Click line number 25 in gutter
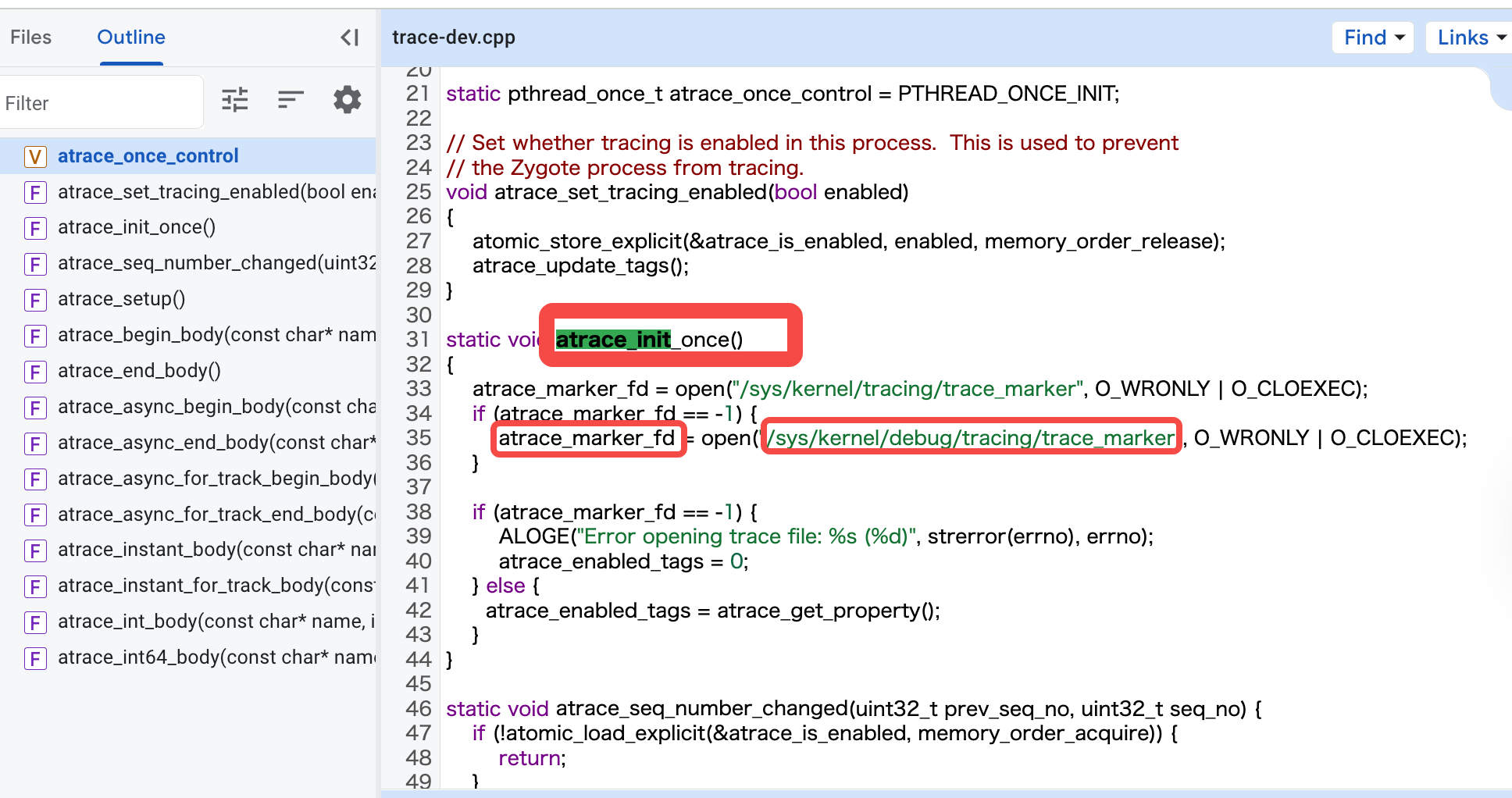 click(x=418, y=192)
